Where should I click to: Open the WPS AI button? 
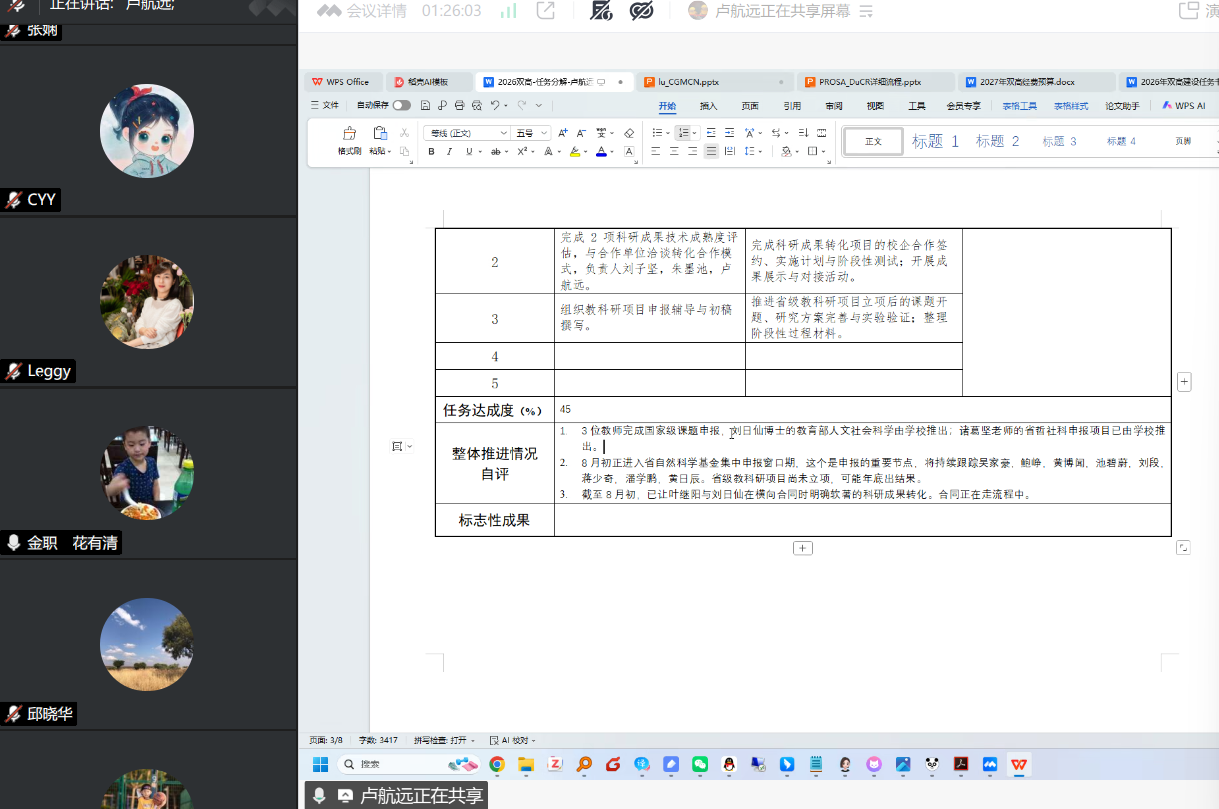pyautogui.click(x=1183, y=105)
